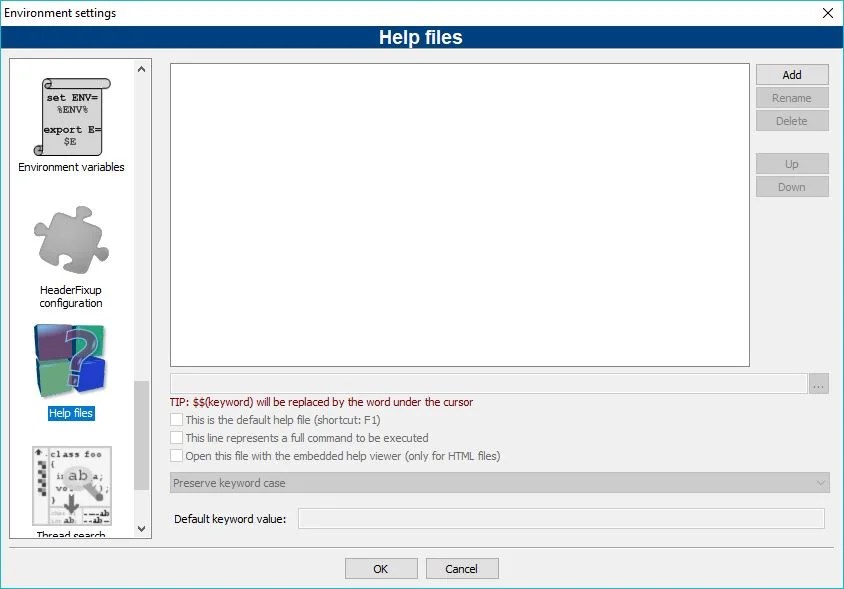The width and height of the screenshot is (844, 589).
Task: Enable opening with embedded help viewer
Action: coord(176,455)
